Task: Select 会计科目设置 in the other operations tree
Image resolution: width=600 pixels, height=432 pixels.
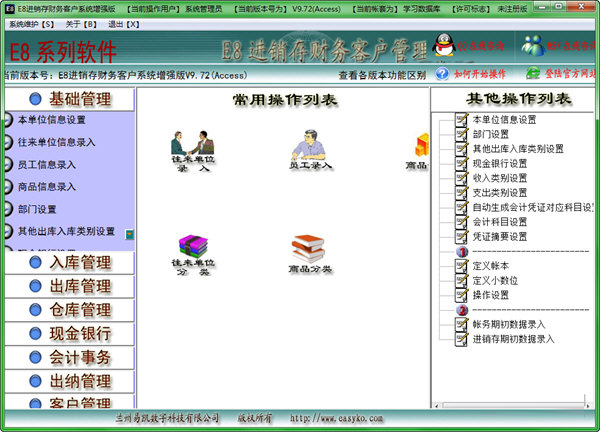Action: point(497,222)
